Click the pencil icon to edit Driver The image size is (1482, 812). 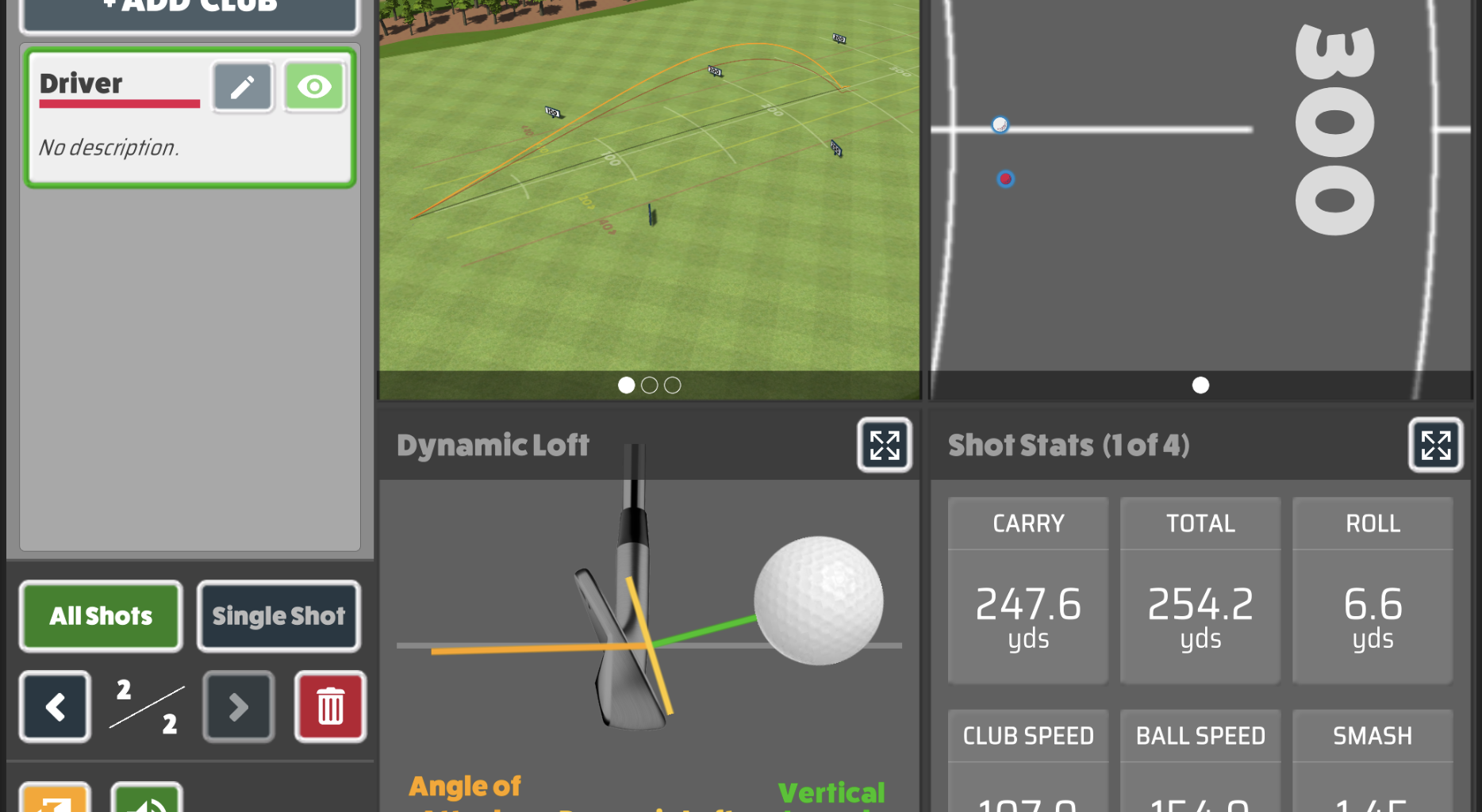click(x=242, y=87)
